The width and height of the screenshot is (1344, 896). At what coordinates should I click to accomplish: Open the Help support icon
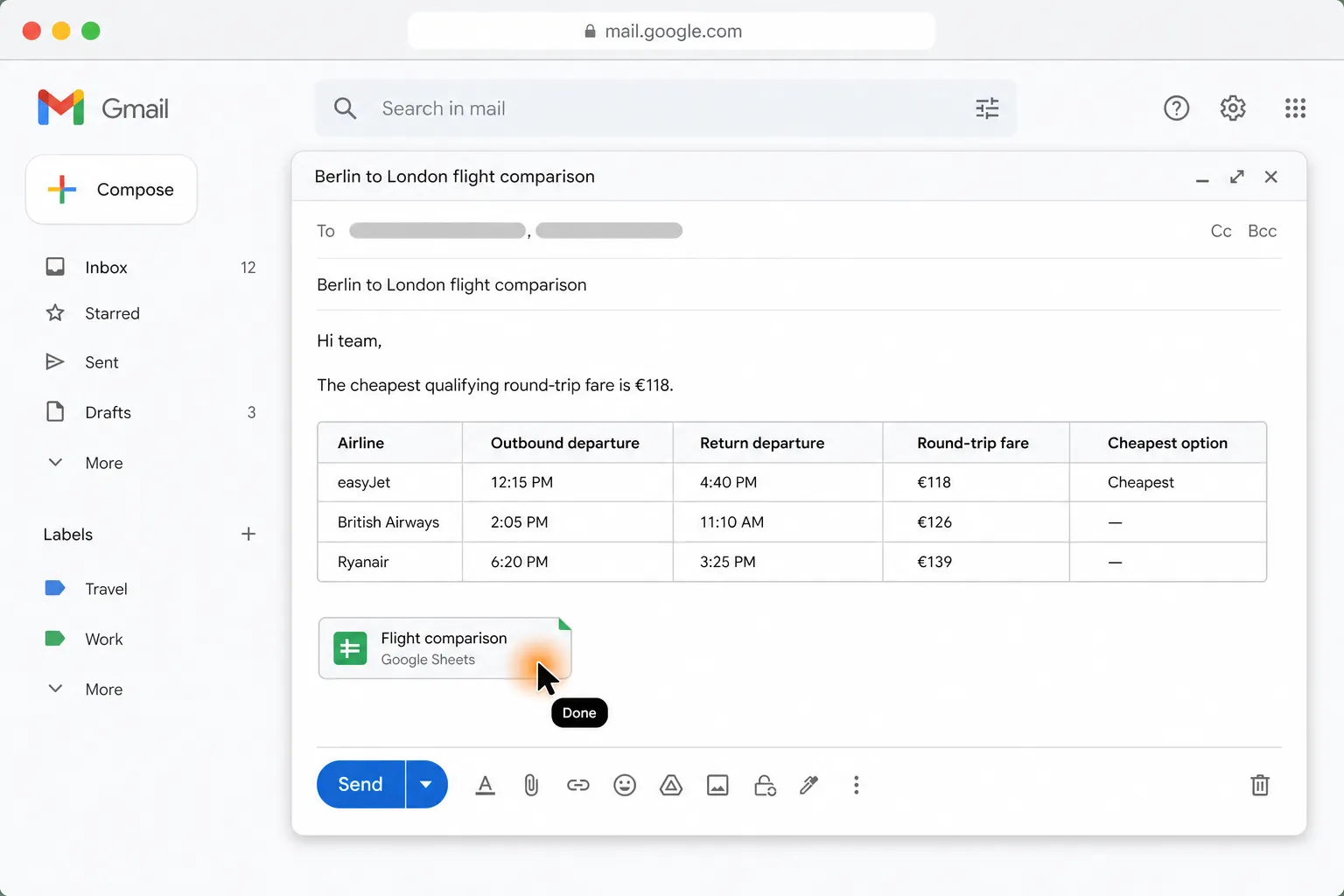point(1176,108)
